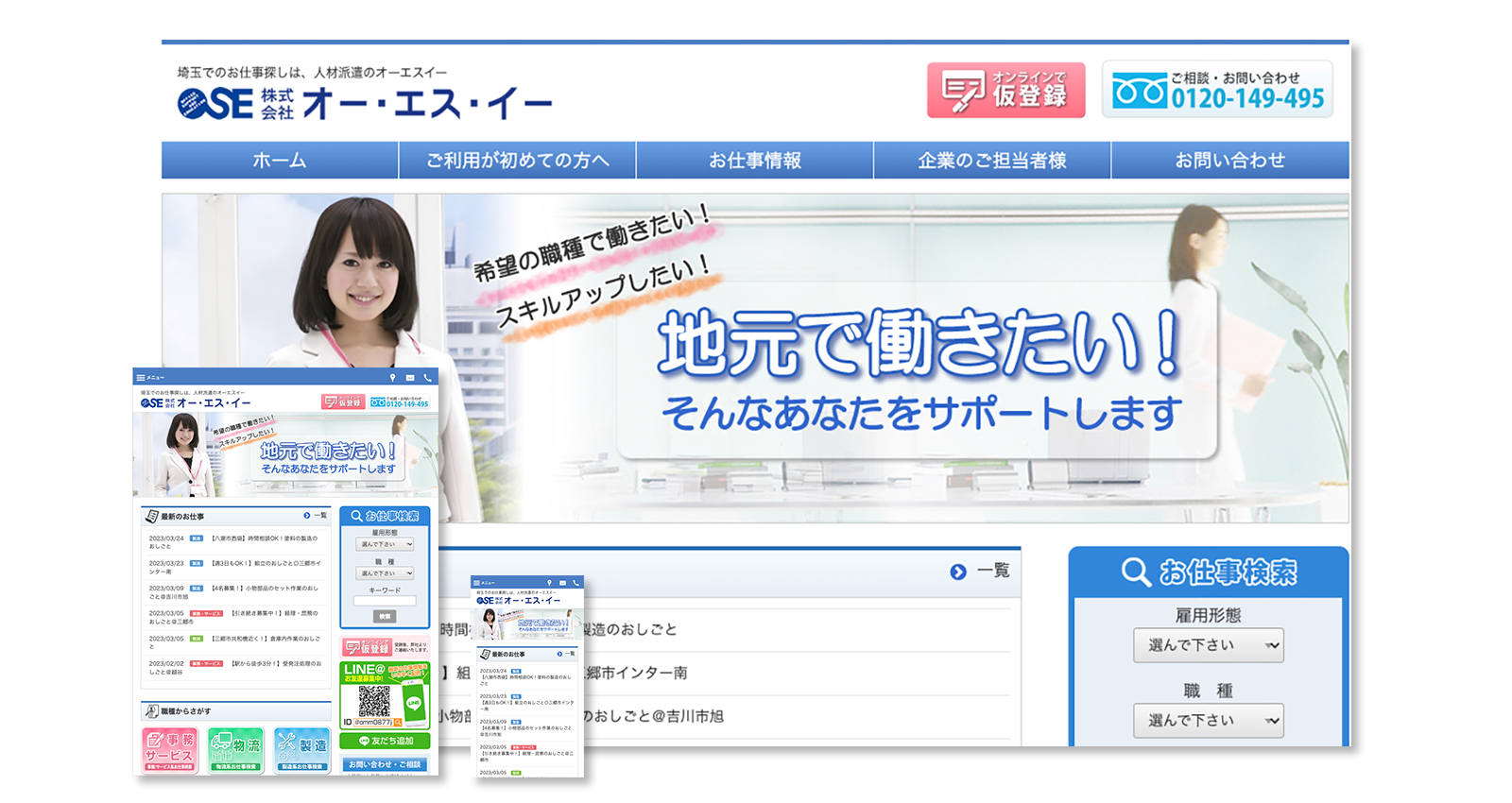The height and width of the screenshot is (803, 1512).
Task: Open the 2023/03/09 4名募集 job in tablet list
Action: pyautogui.click(x=234, y=591)
